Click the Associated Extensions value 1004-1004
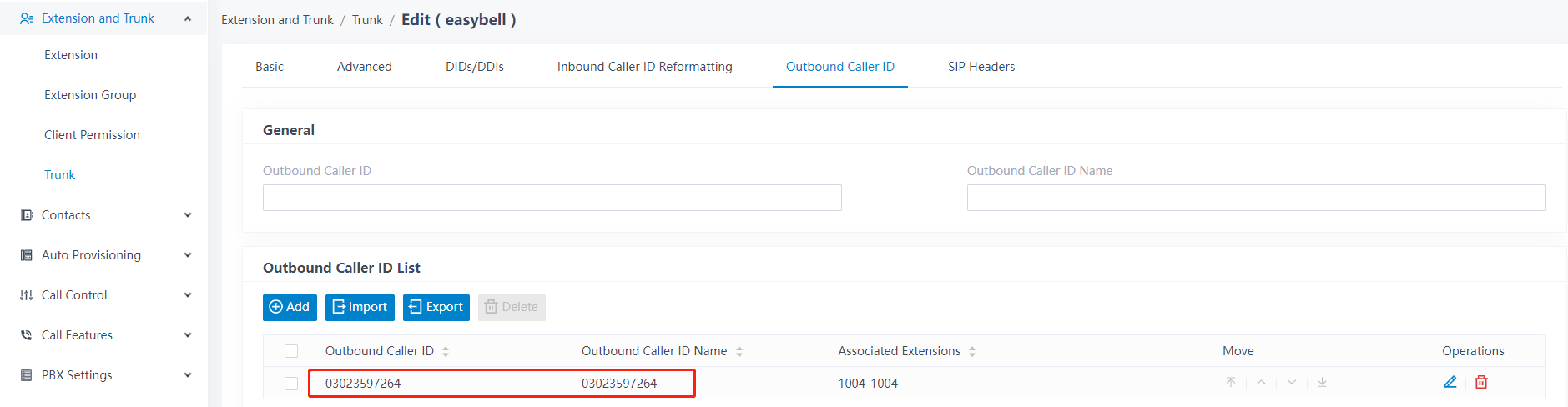 point(868,384)
